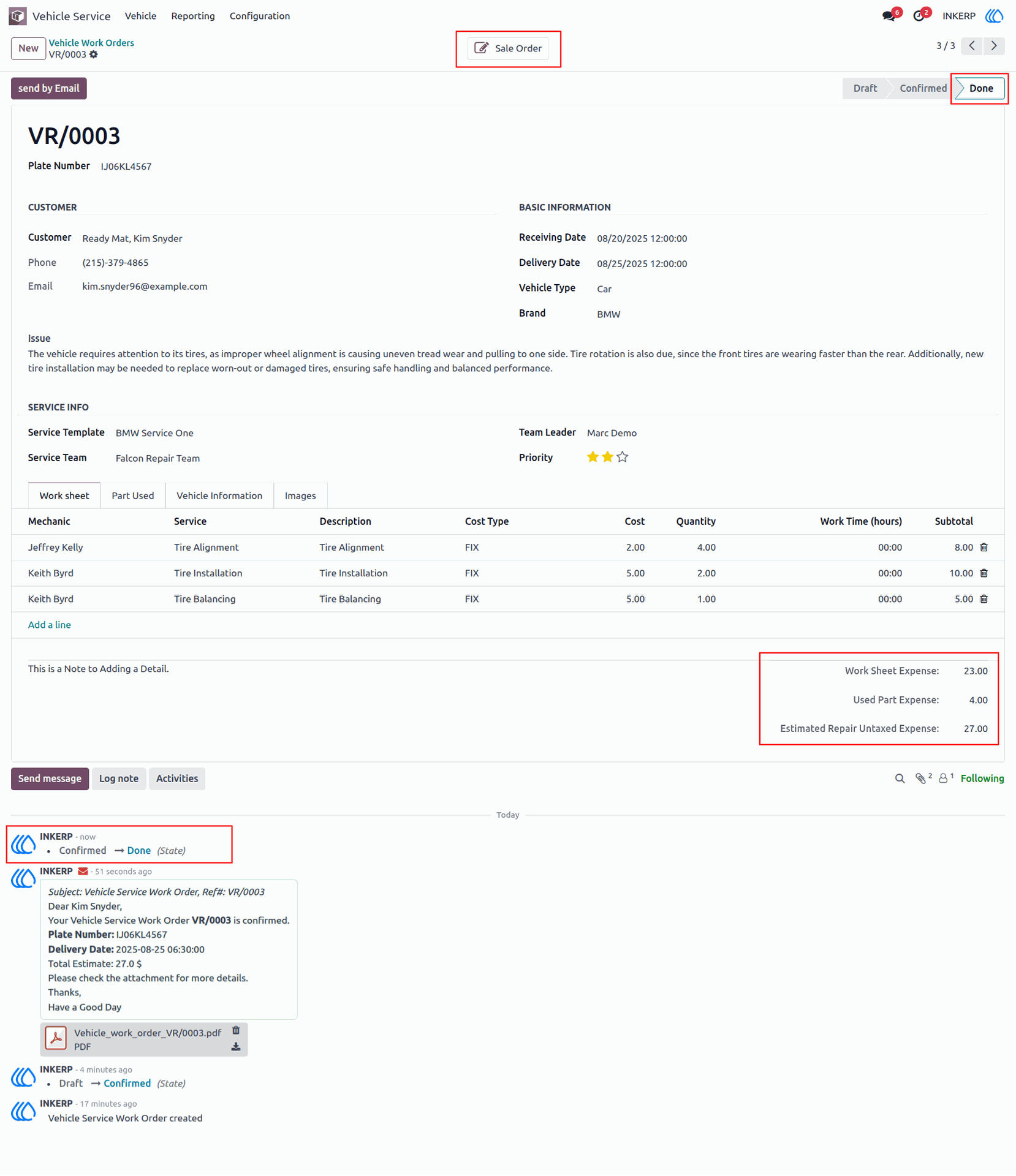The height and width of the screenshot is (1176, 1016).
Task: Switch to the Part Used tab
Action: (x=132, y=496)
